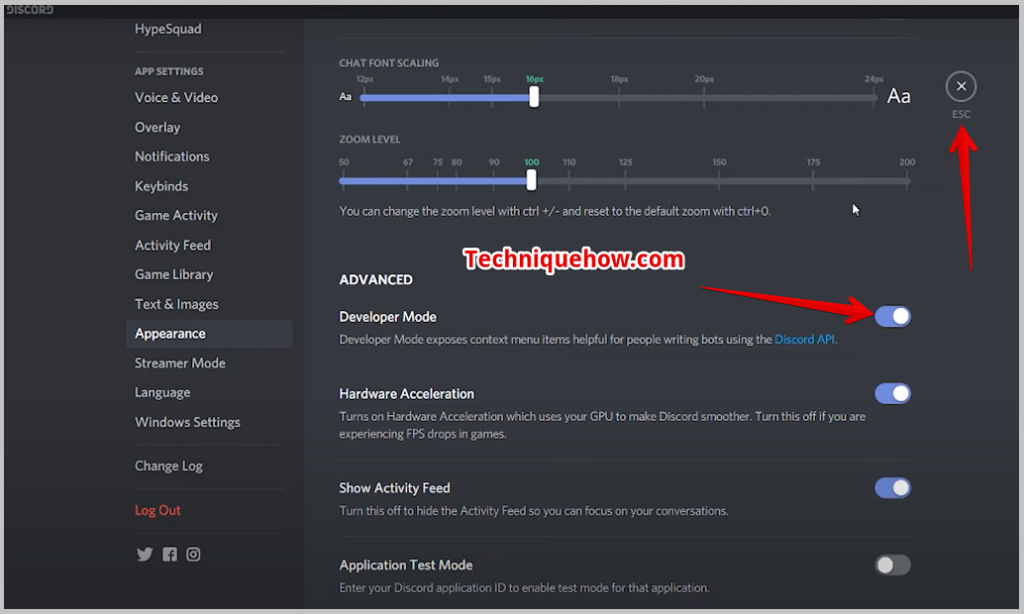View the Change Log
1024x614 pixels.
click(168, 466)
